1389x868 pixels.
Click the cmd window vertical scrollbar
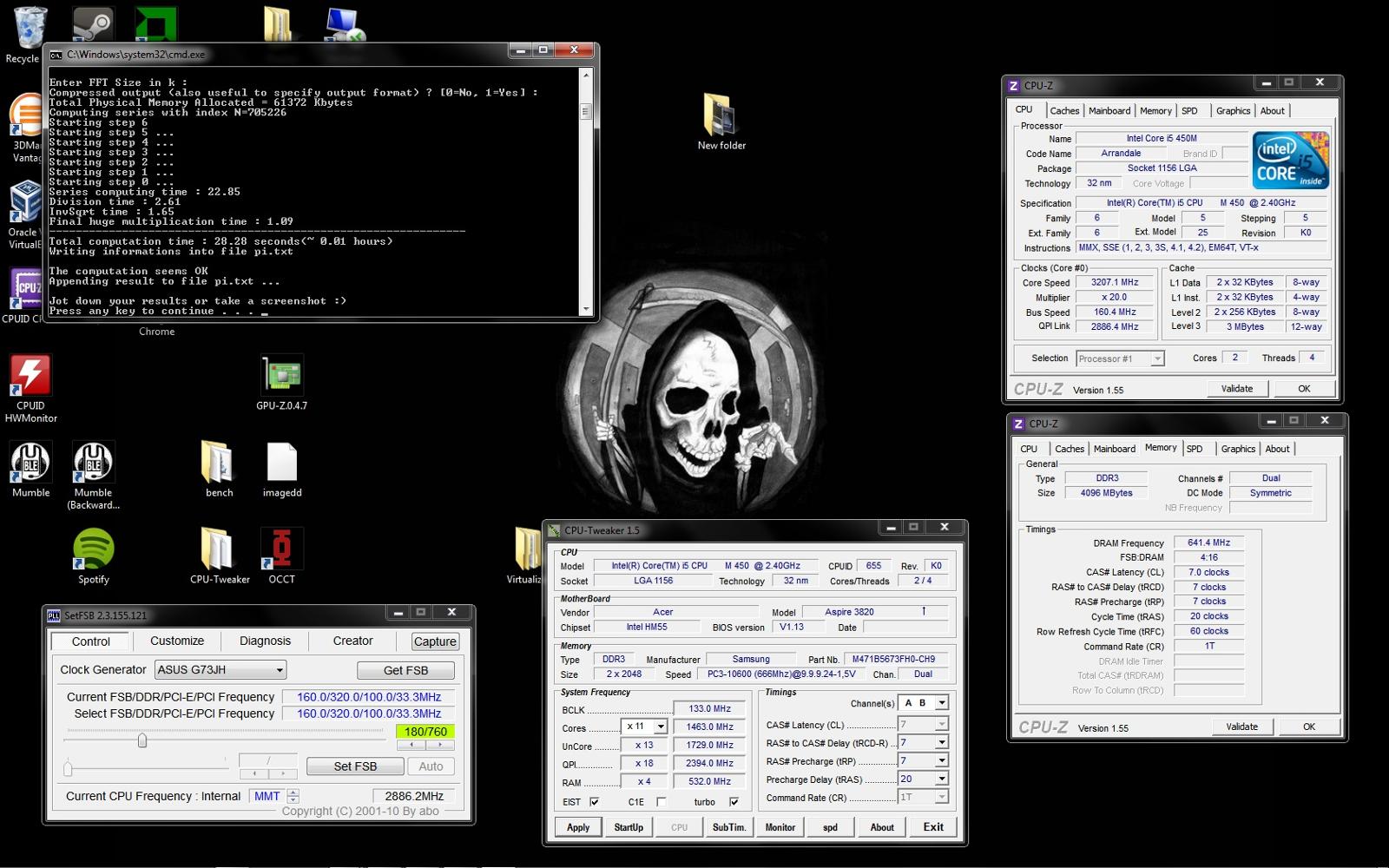coord(586,192)
